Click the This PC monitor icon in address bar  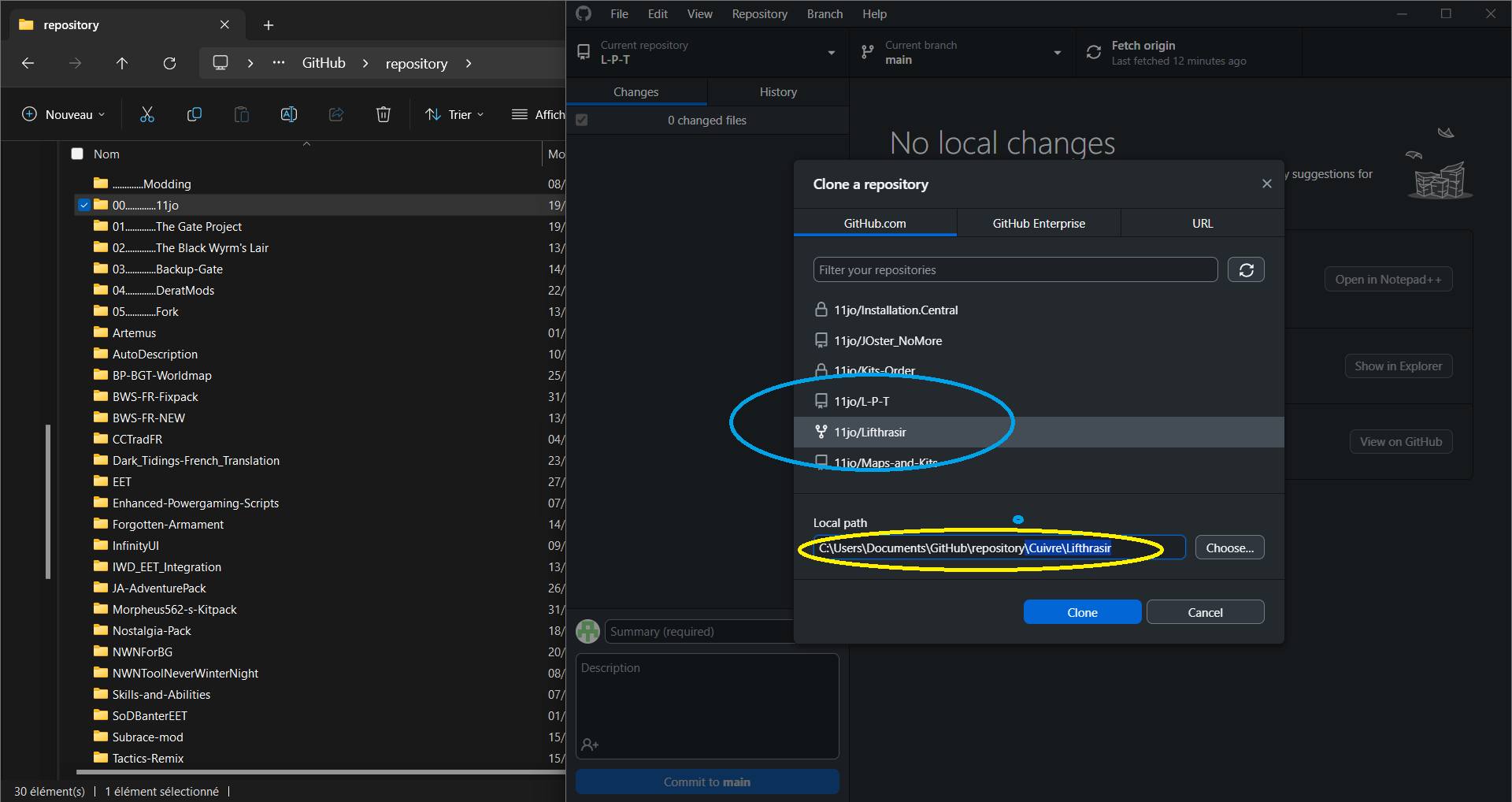pos(220,63)
